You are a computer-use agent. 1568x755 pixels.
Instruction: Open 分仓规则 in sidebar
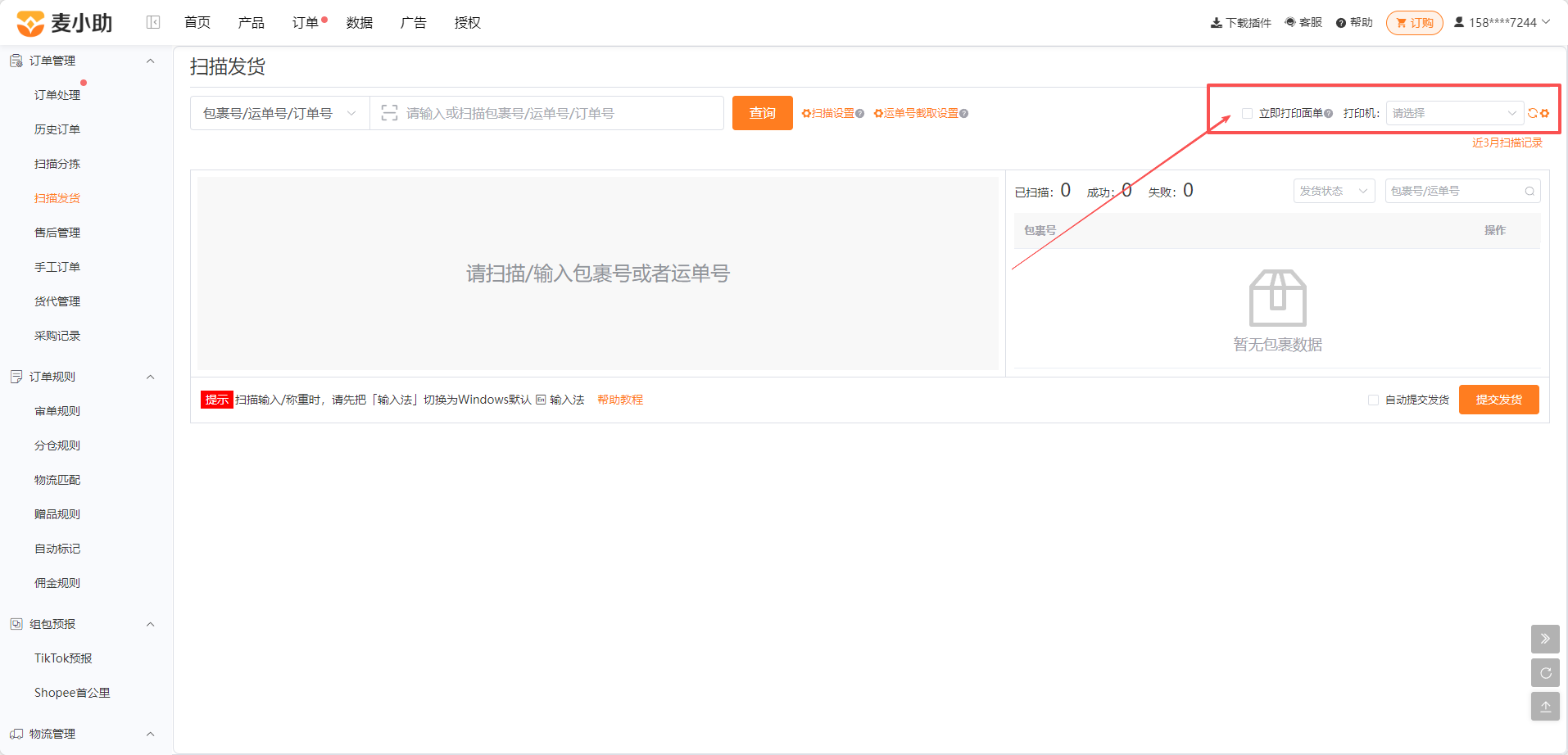click(x=57, y=445)
